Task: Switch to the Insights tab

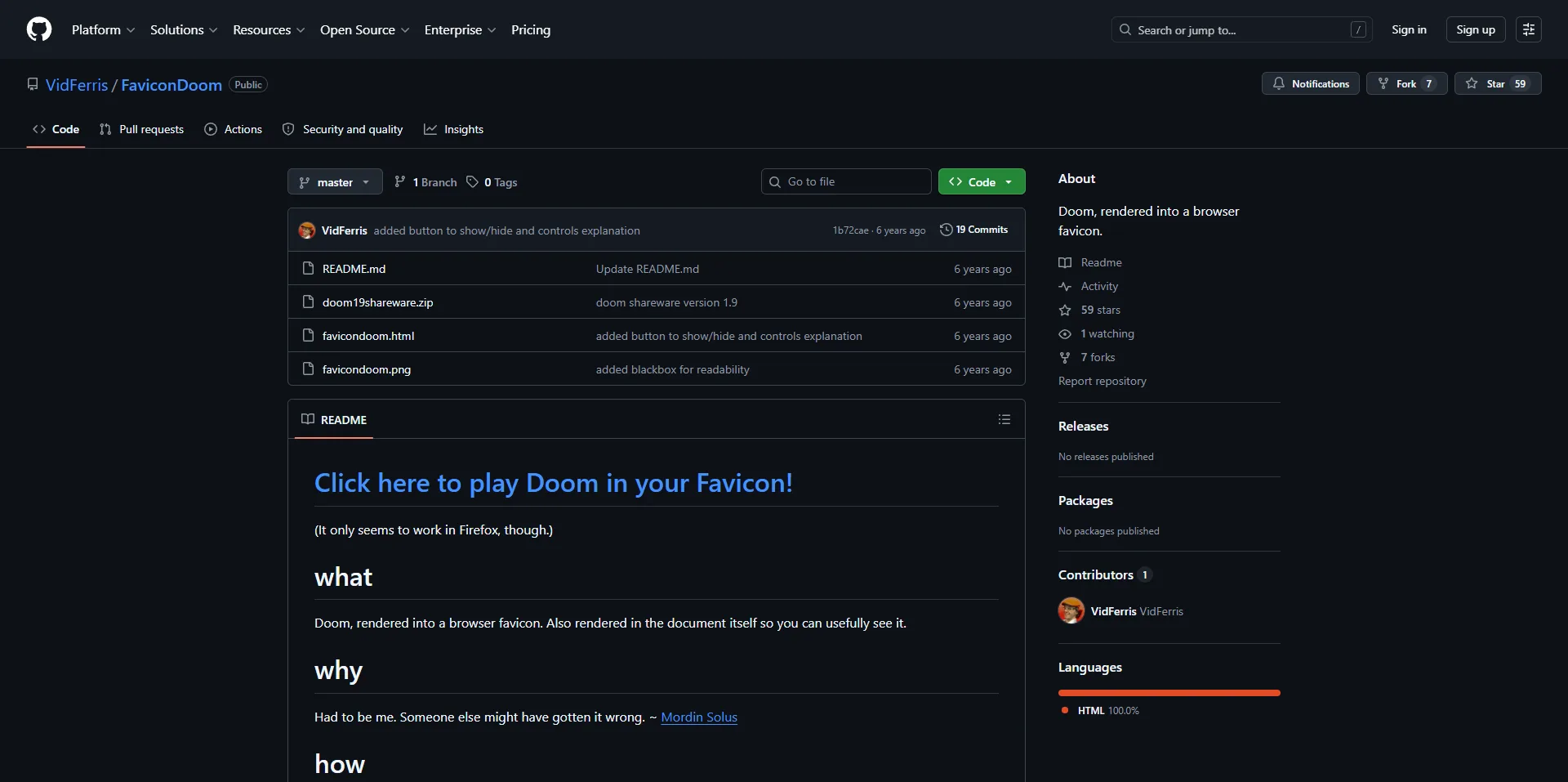Action: pyautogui.click(x=454, y=129)
